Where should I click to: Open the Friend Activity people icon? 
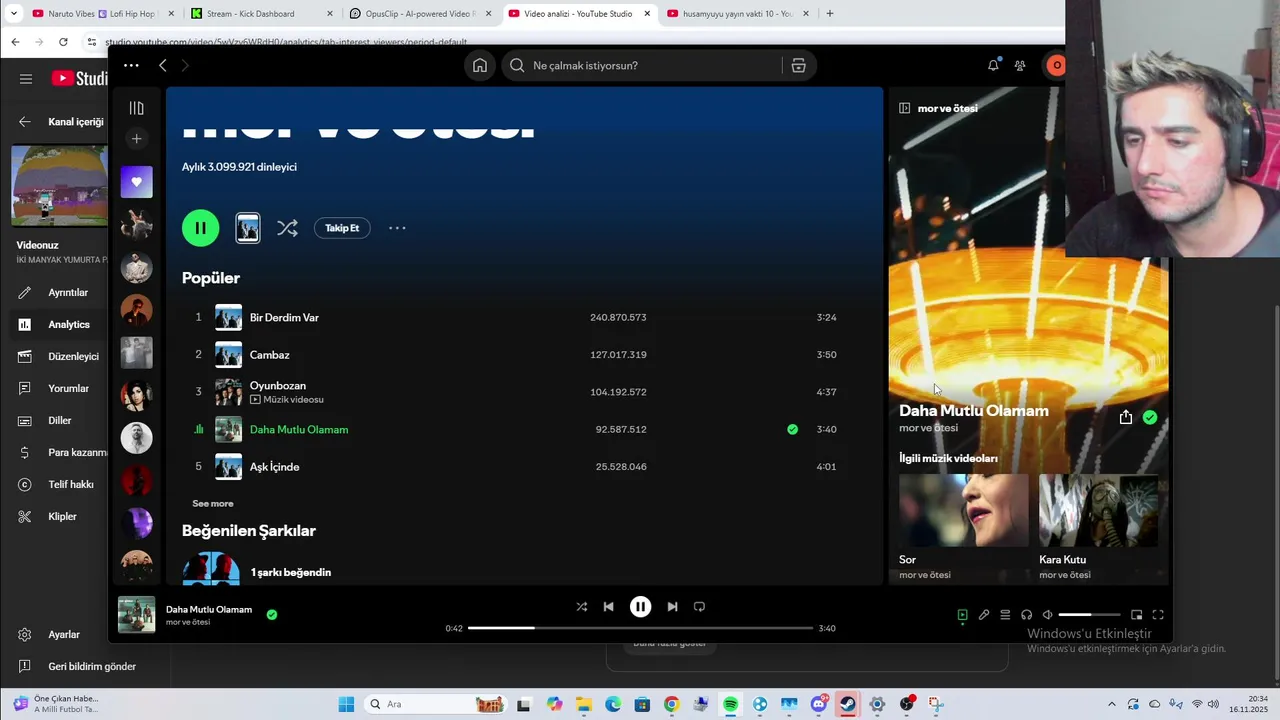click(1020, 65)
